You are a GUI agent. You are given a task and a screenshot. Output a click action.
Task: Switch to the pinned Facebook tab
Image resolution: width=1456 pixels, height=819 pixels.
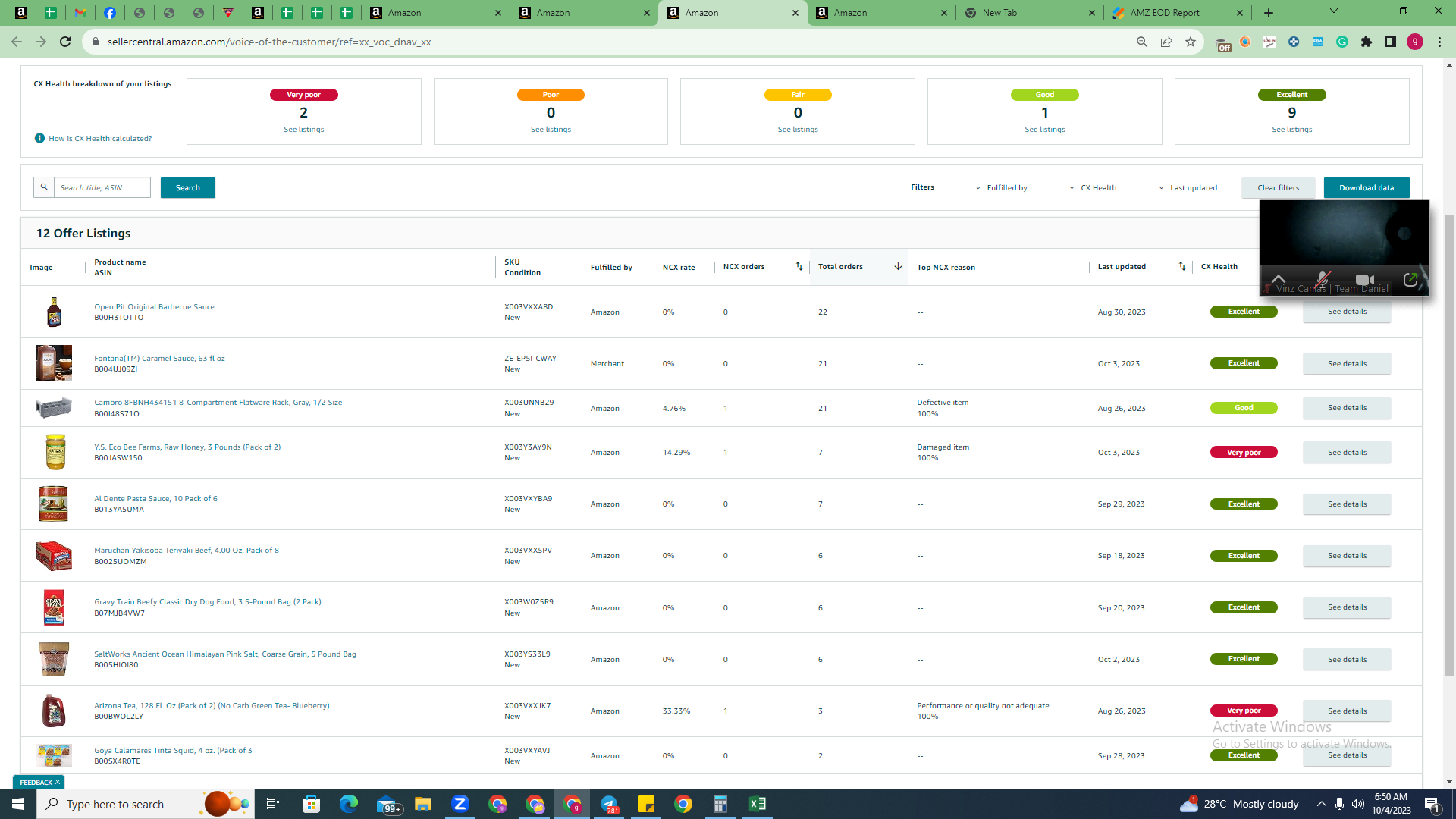[x=110, y=13]
